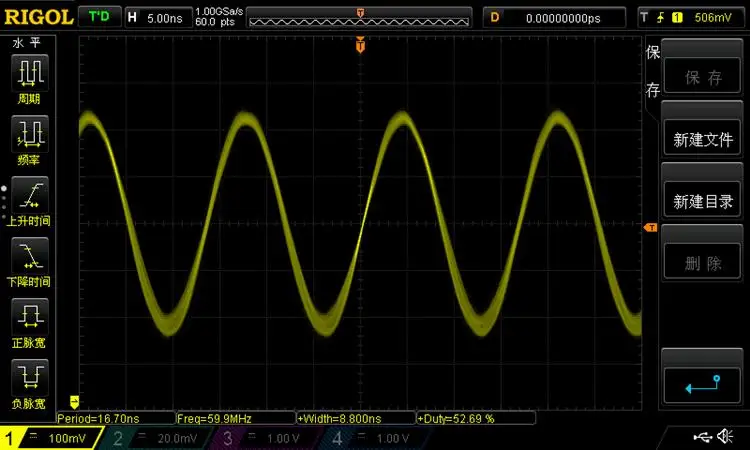750x450 pixels.
Task: Click the RIGOL logo
Action: (x=38, y=17)
